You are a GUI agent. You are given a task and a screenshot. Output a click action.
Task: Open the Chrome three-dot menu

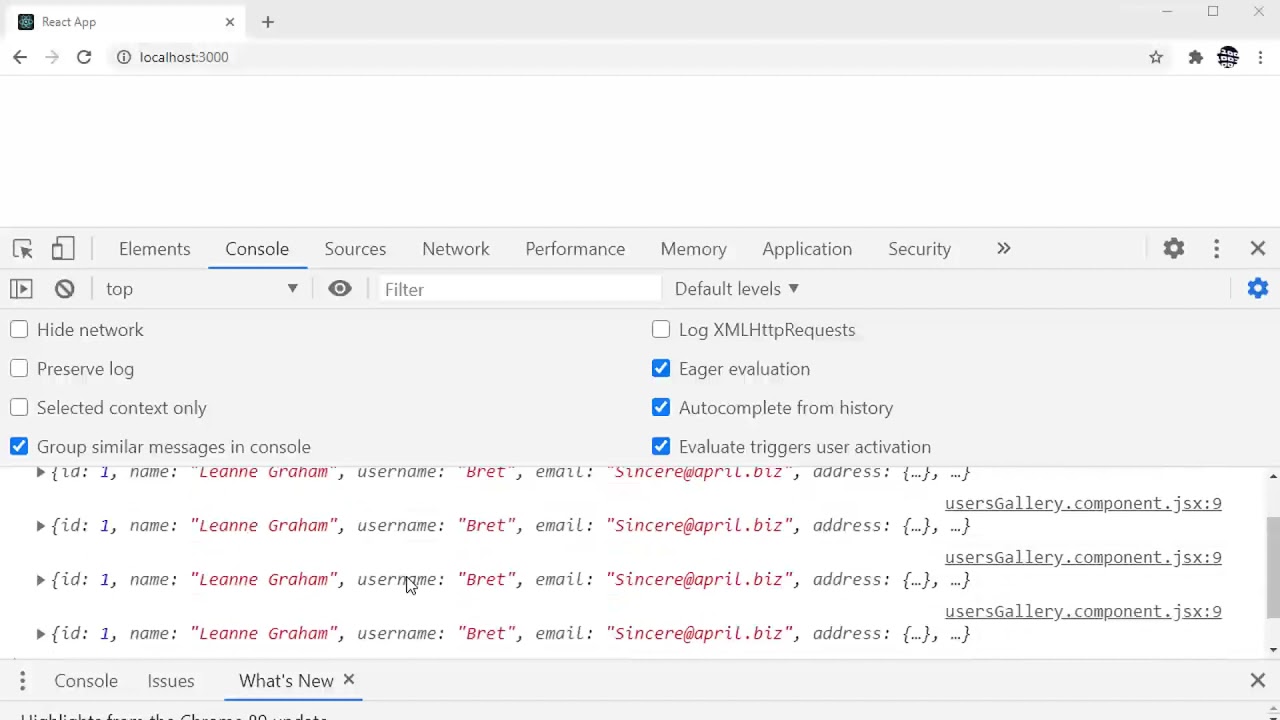point(1260,57)
